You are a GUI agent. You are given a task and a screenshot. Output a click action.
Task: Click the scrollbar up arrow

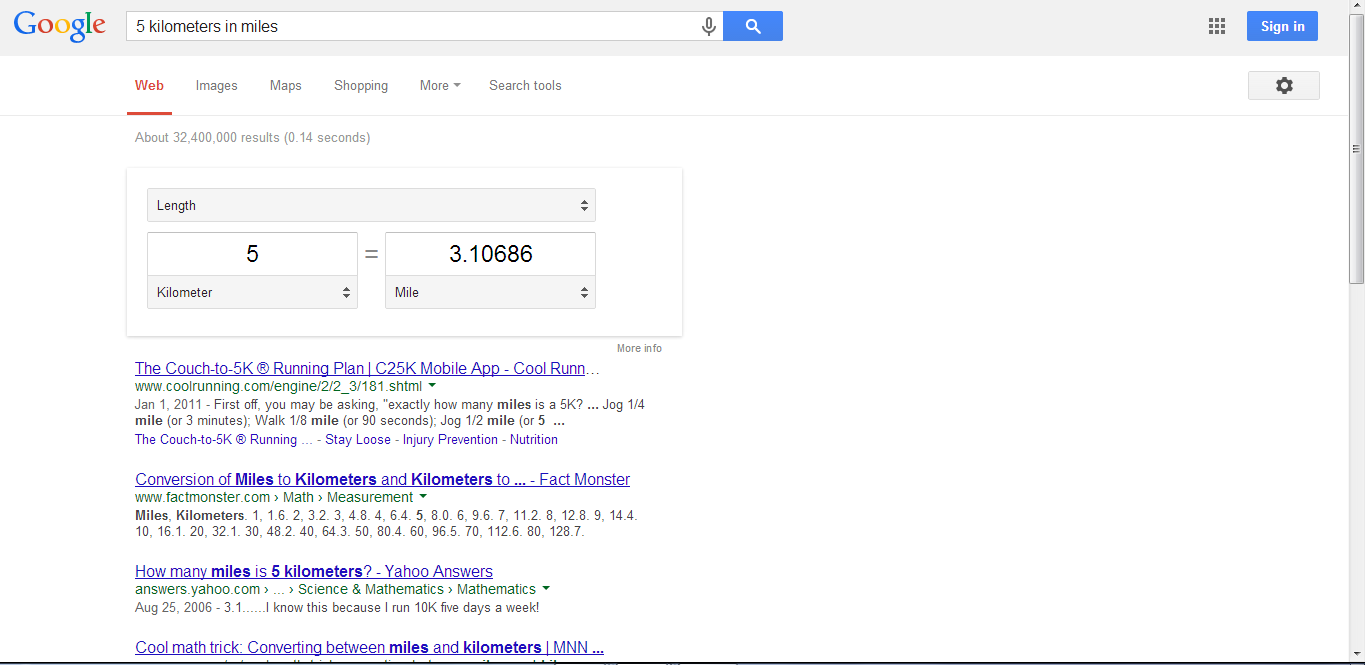point(1356,8)
